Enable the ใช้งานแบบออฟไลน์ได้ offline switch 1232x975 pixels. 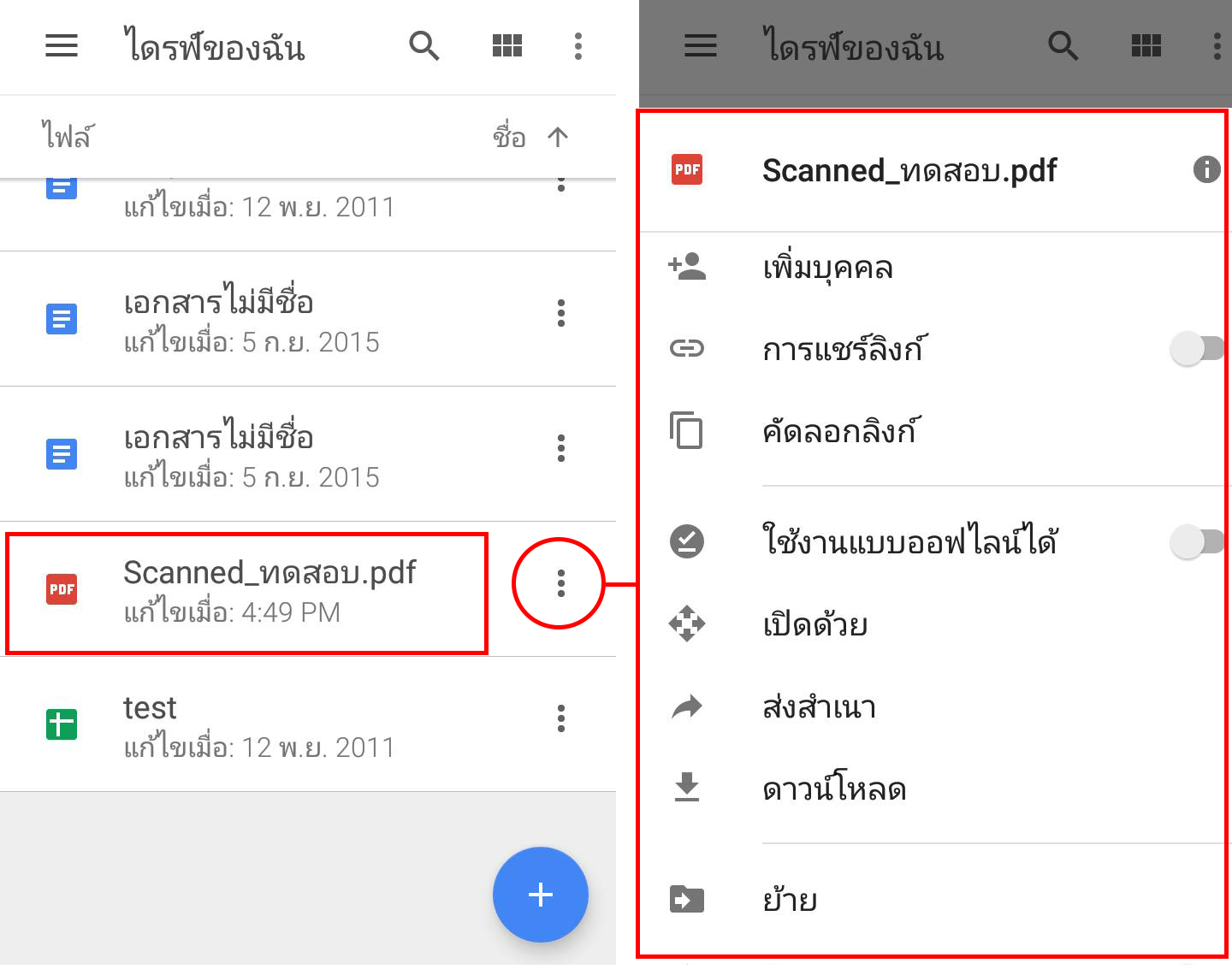tap(1197, 541)
